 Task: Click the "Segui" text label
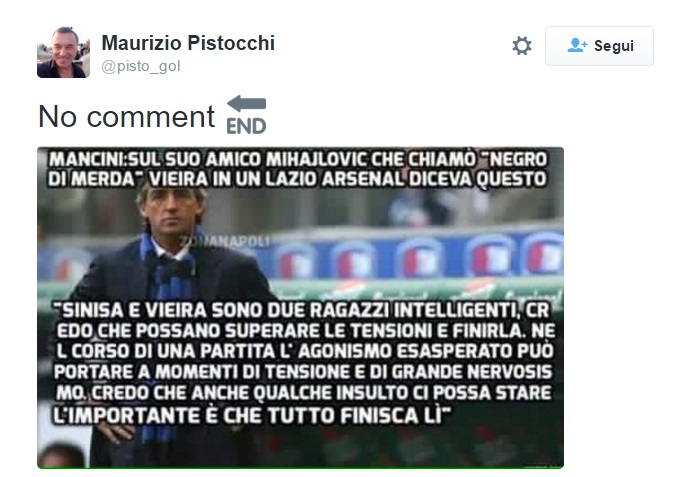[x=614, y=46]
